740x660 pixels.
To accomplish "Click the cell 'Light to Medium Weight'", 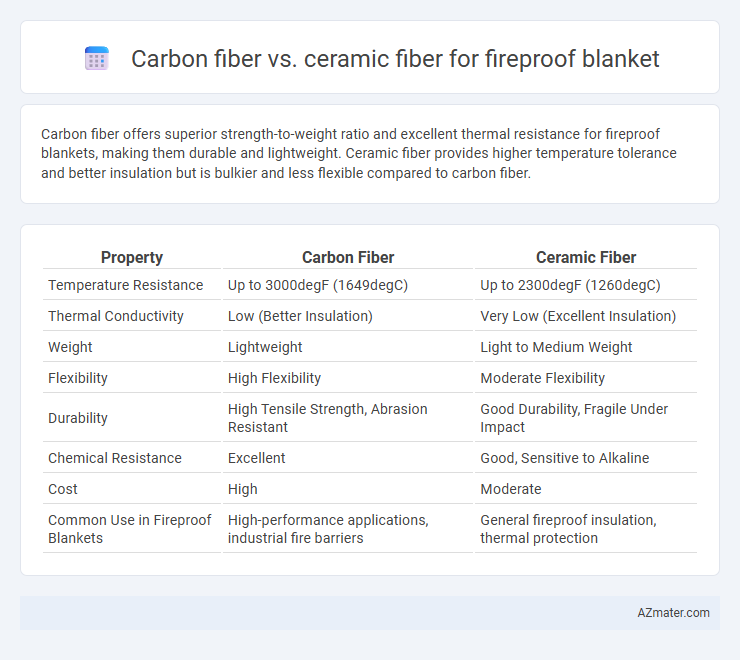I will (x=556, y=347).
